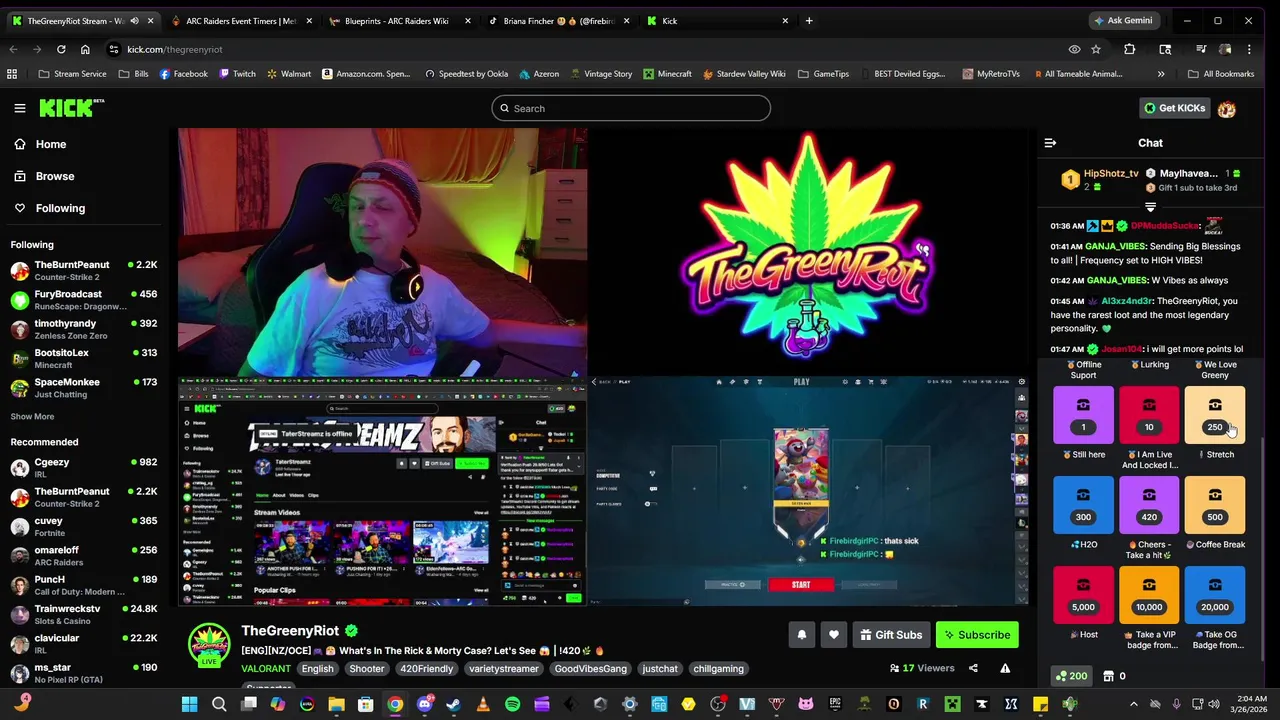Redeem the 500-point Stretch reward

coord(1215,504)
